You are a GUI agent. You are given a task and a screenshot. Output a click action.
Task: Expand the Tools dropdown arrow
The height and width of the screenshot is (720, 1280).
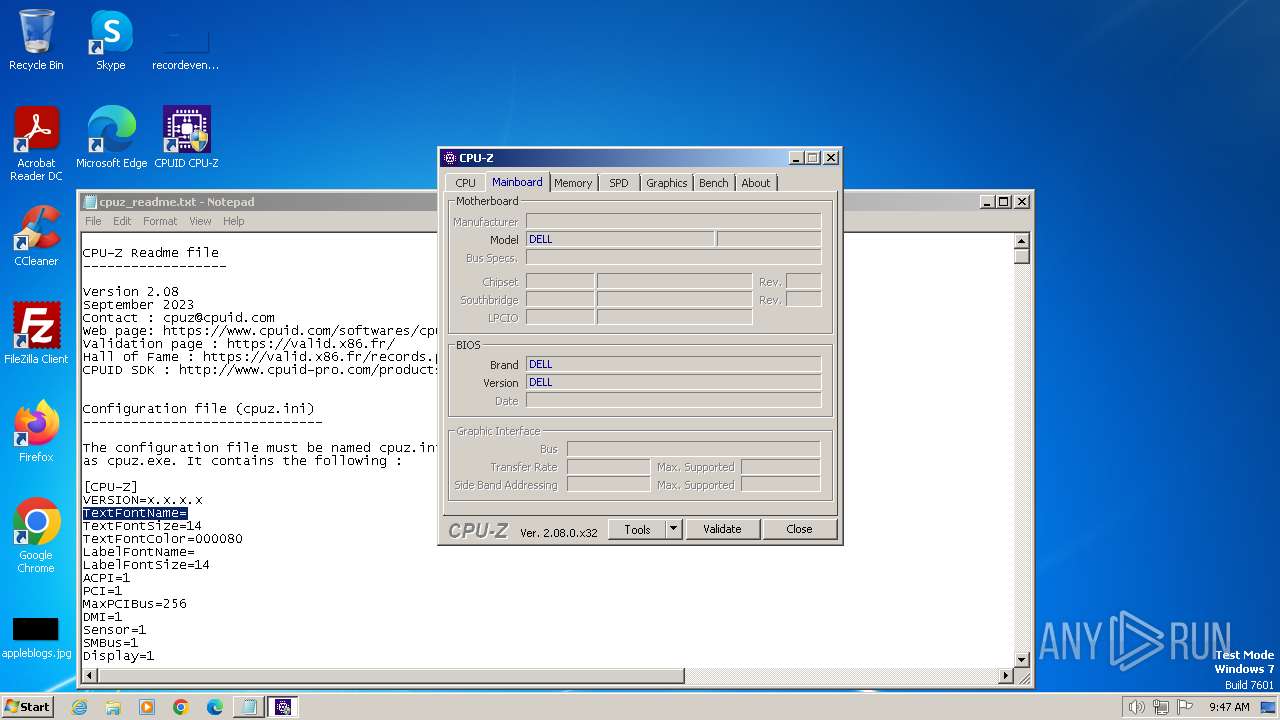[x=674, y=530]
